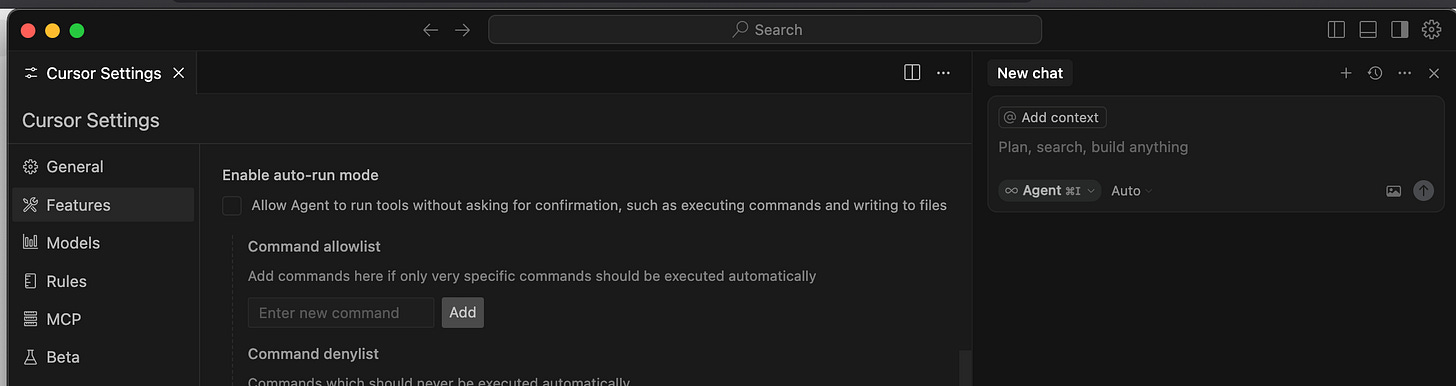Viewport: 1456px width, 386px height.
Task: Go forward with the right arrow
Action: pos(462,30)
